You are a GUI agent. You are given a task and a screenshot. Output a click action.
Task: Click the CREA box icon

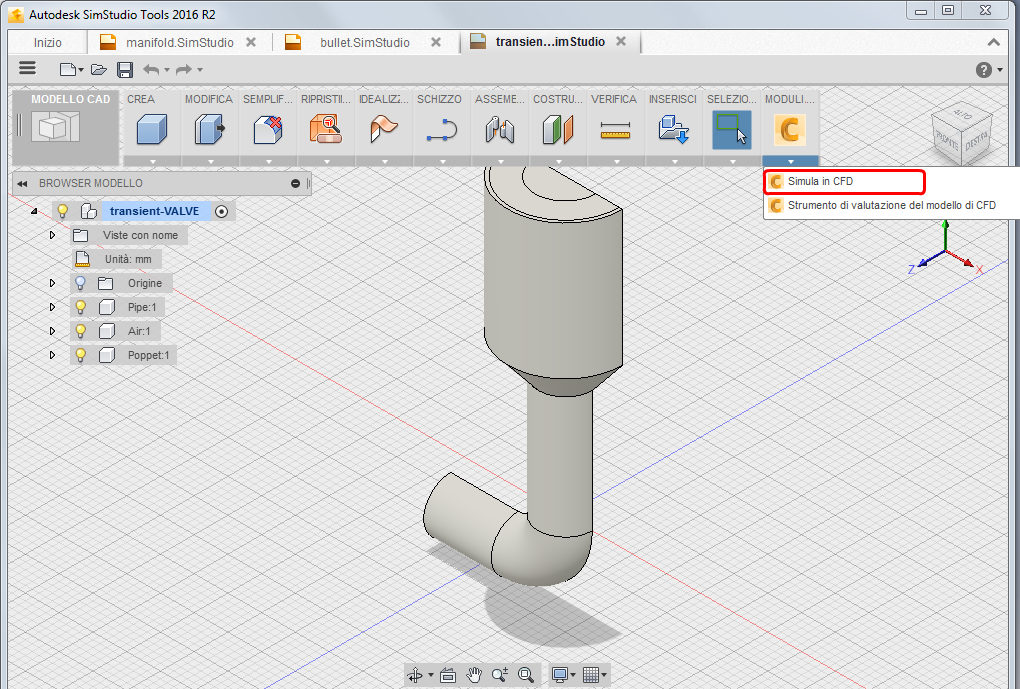[152, 129]
